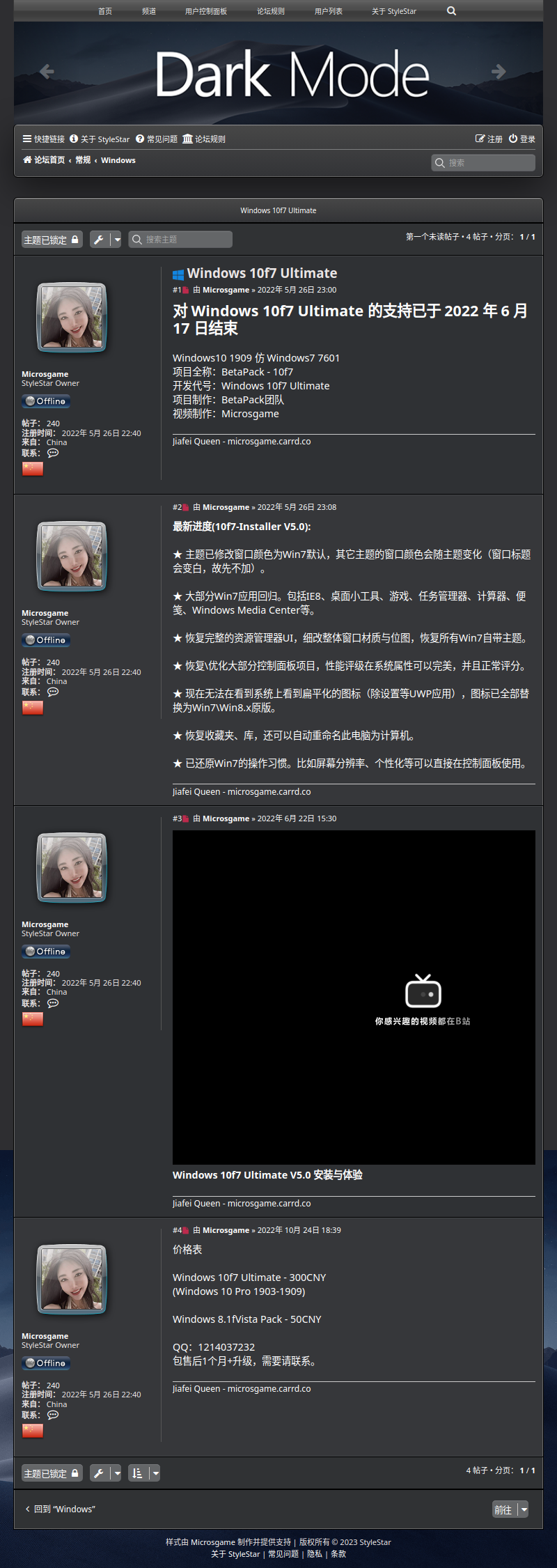Click contact speech bubble icon in post #4

[53, 1415]
